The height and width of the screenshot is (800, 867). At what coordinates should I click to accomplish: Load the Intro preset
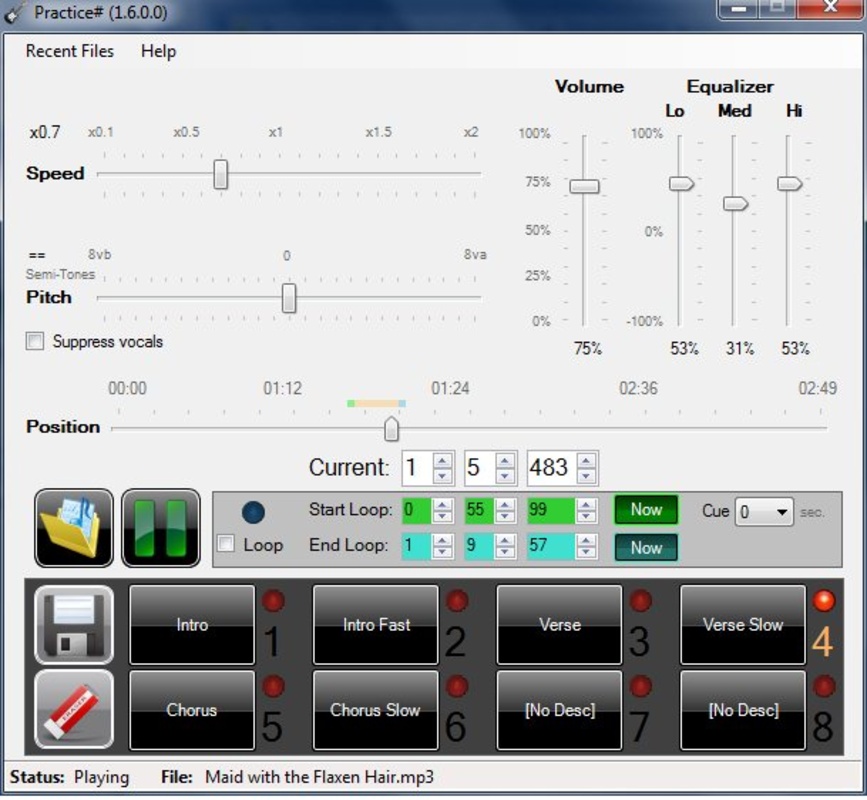192,625
